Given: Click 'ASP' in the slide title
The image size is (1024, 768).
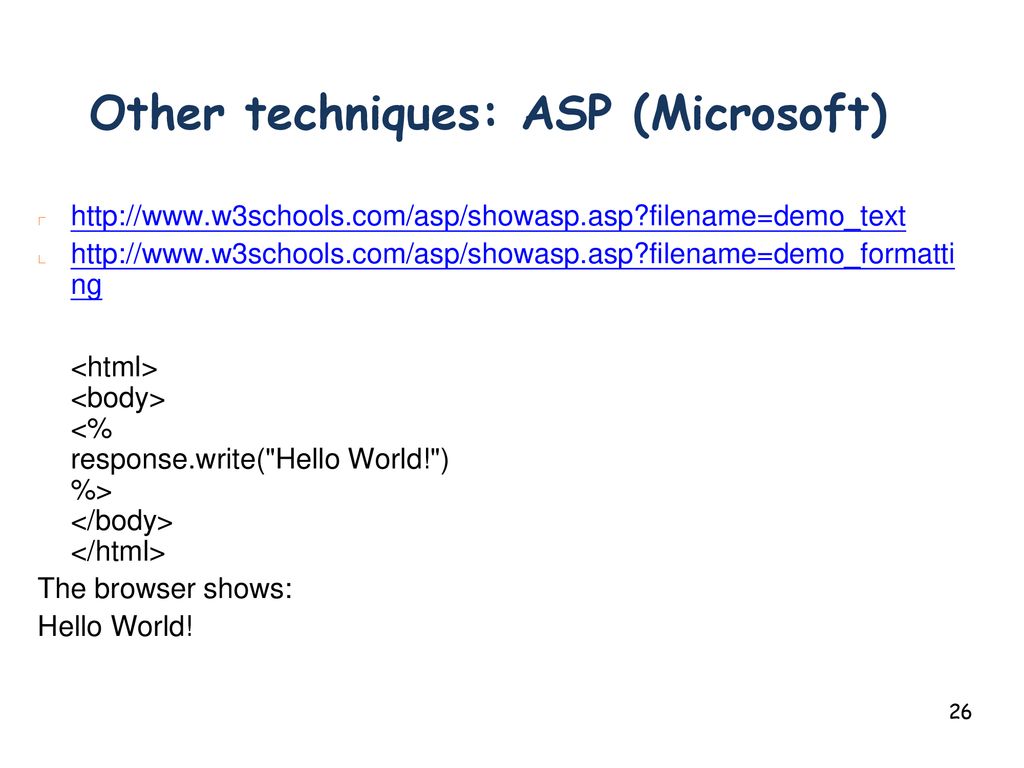Looking at the screenshot, I should pos(567,112).
